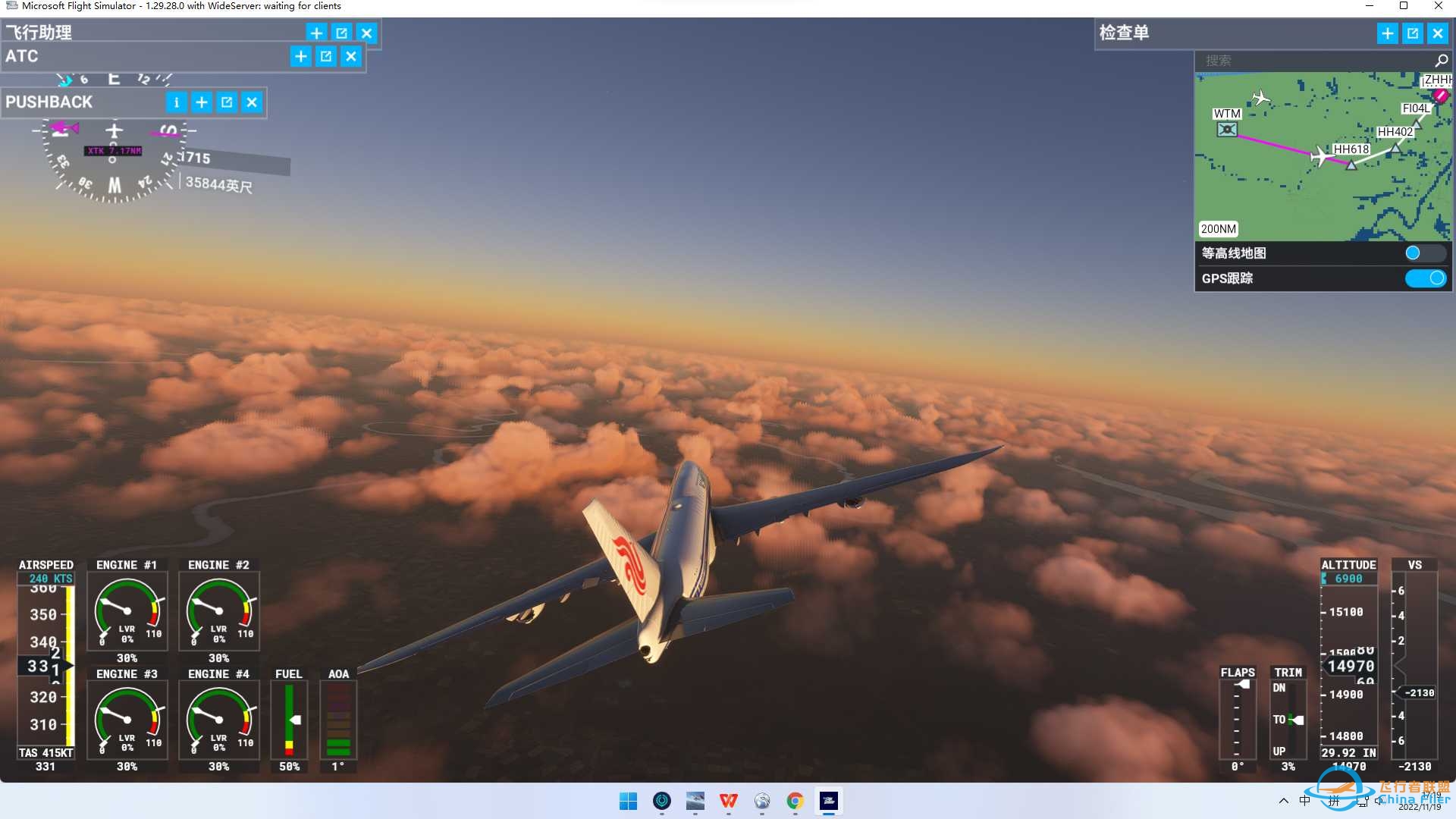The width and height of the screenshot is (1456, 819).
Task: Toggle the GPS跟踪 switch
Action: coord(1425,278)
